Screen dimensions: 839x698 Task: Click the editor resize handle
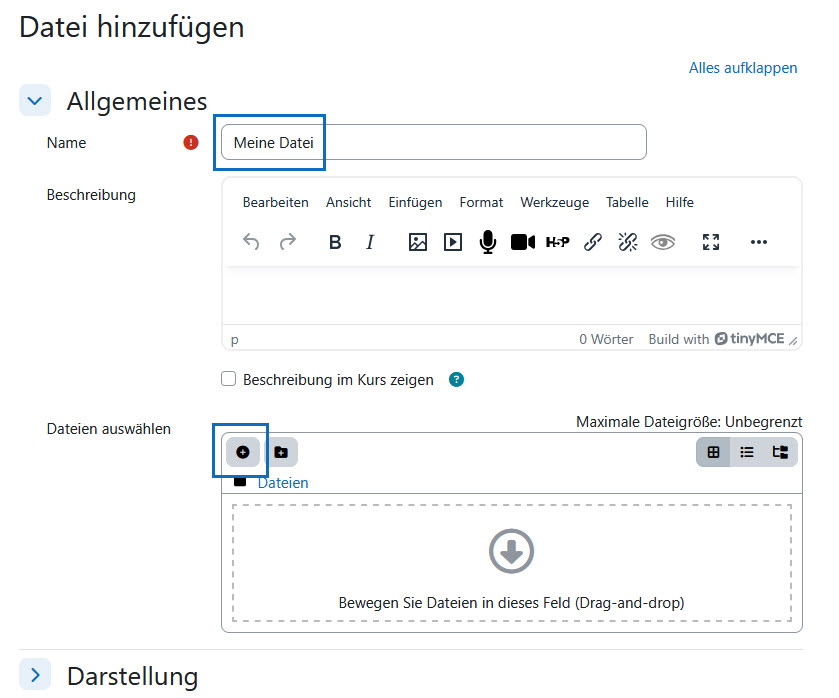[x=793, y=340]
